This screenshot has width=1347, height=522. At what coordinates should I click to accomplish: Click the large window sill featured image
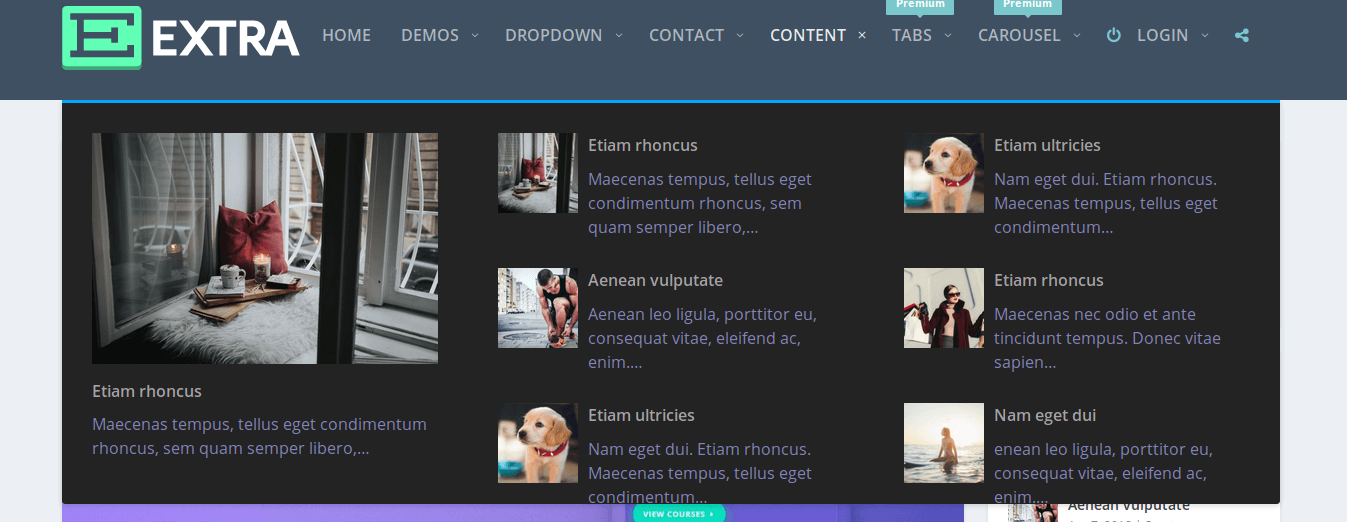(264, 248)
